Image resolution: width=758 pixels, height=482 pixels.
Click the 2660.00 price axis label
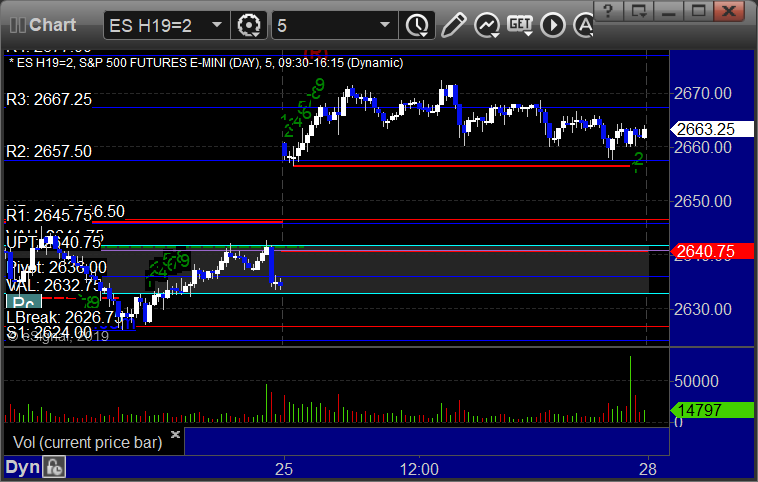pyautogui.click(x=702, y=147)
